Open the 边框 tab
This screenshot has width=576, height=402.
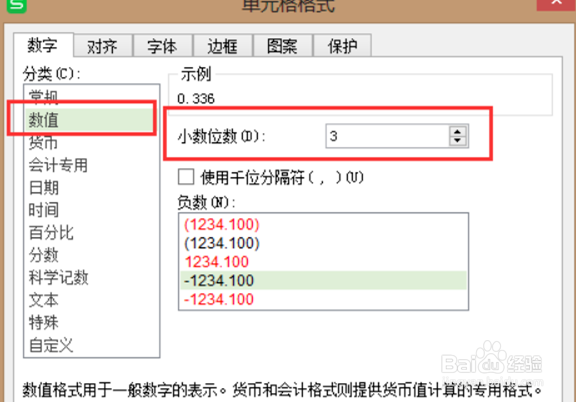click(x=223, y=46)
